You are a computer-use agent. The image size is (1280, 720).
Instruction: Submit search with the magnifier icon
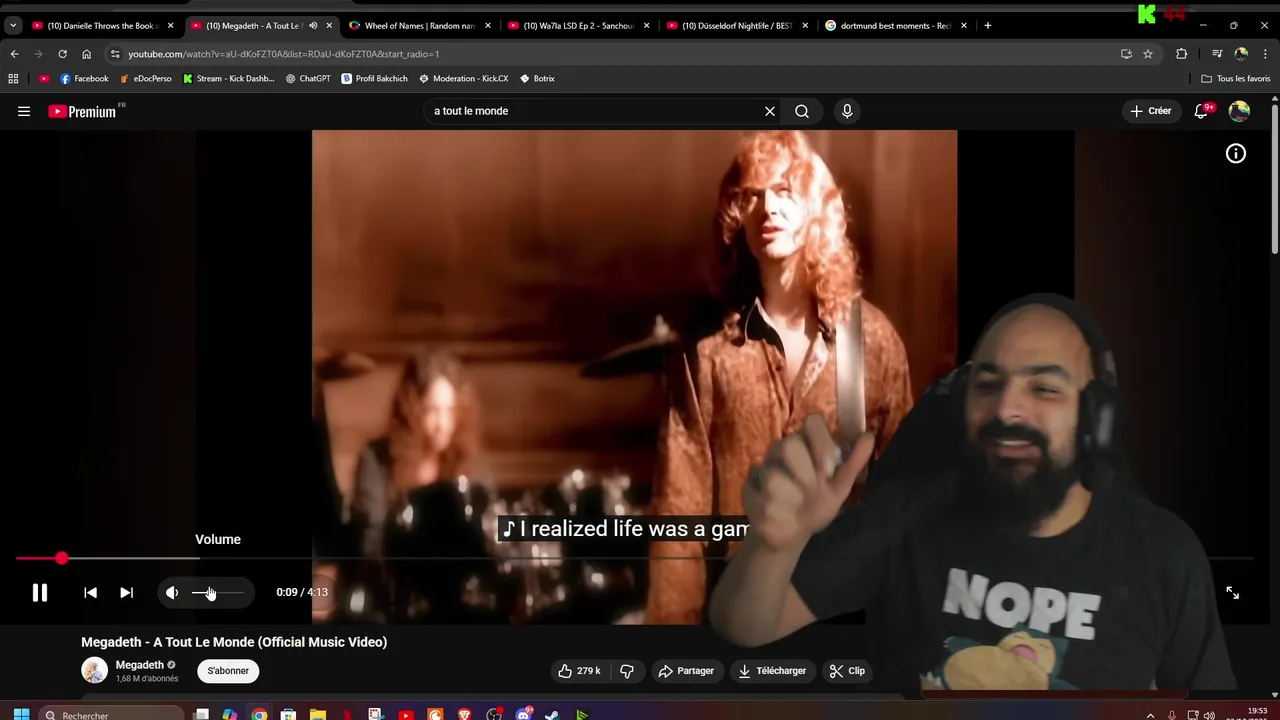802,111
